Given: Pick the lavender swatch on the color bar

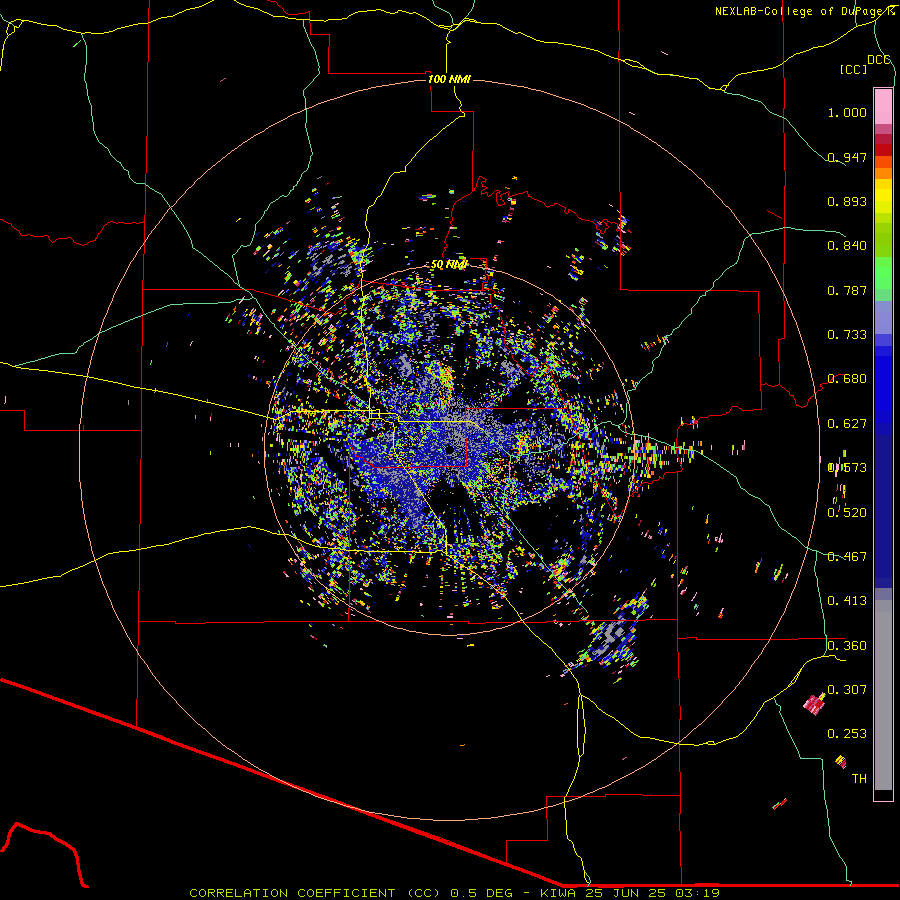Looking at the screenshot, I should coord(883,317).
